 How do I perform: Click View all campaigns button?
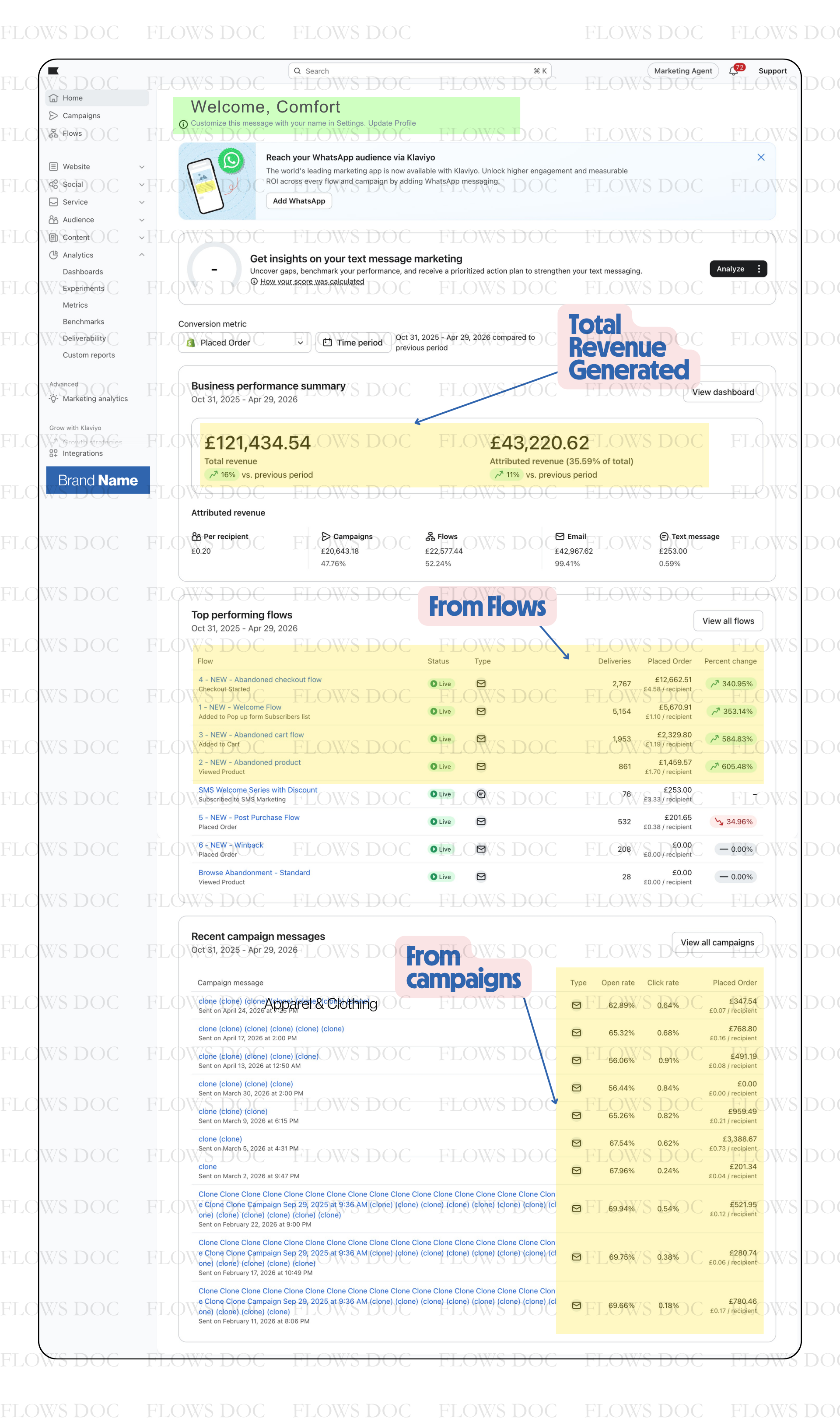pyautogui.click(x=717, y=943)
